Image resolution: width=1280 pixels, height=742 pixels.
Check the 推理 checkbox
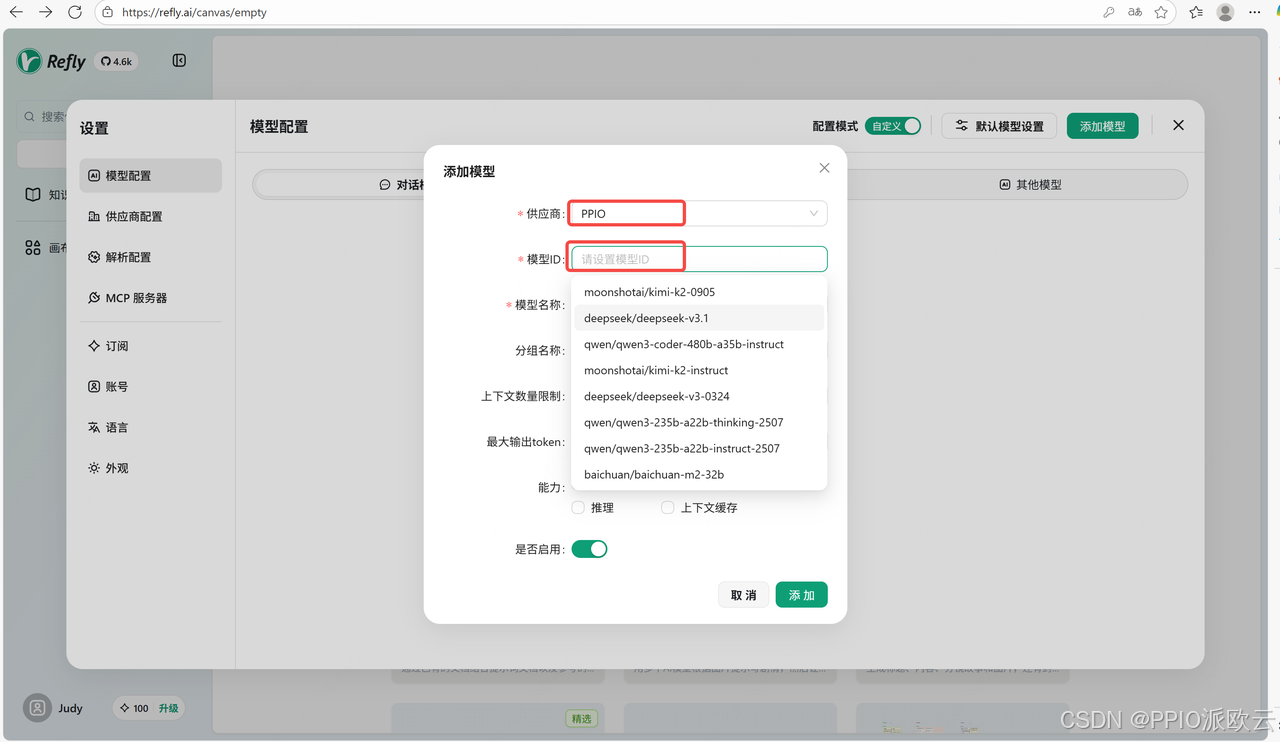click(x=578, y=508)
